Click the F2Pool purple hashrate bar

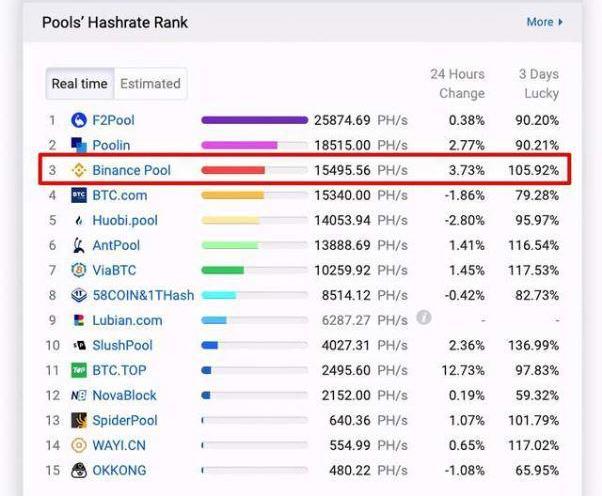point(254,120)
